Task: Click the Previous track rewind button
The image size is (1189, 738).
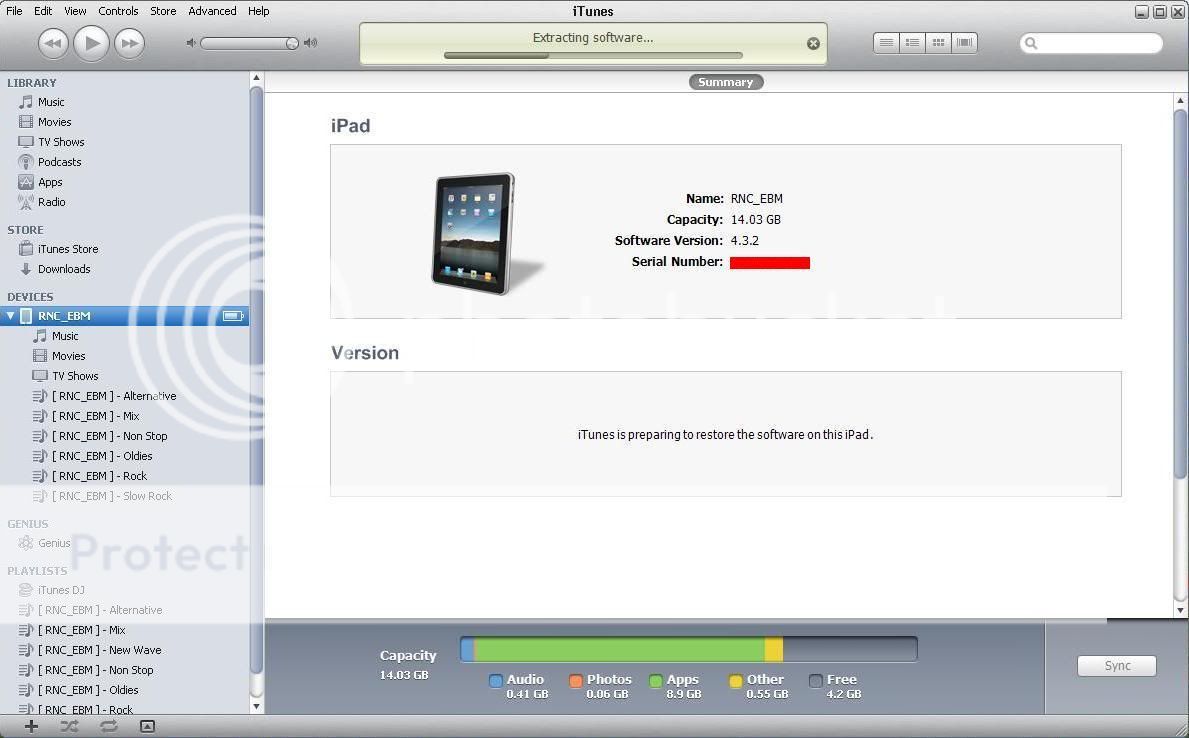Action: 53,43
